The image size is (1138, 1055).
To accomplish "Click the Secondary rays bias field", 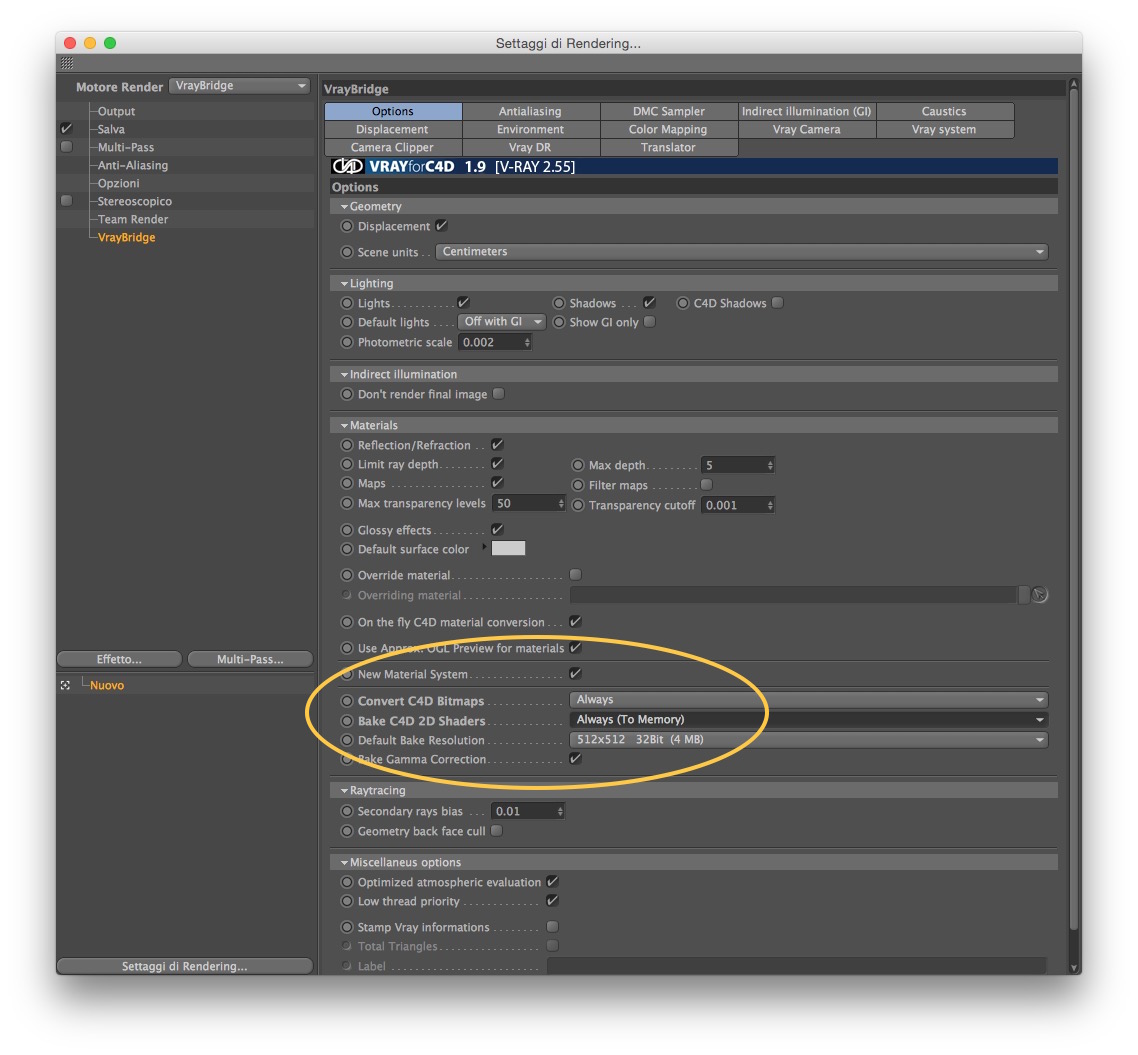I will click(x=523, y=811).
